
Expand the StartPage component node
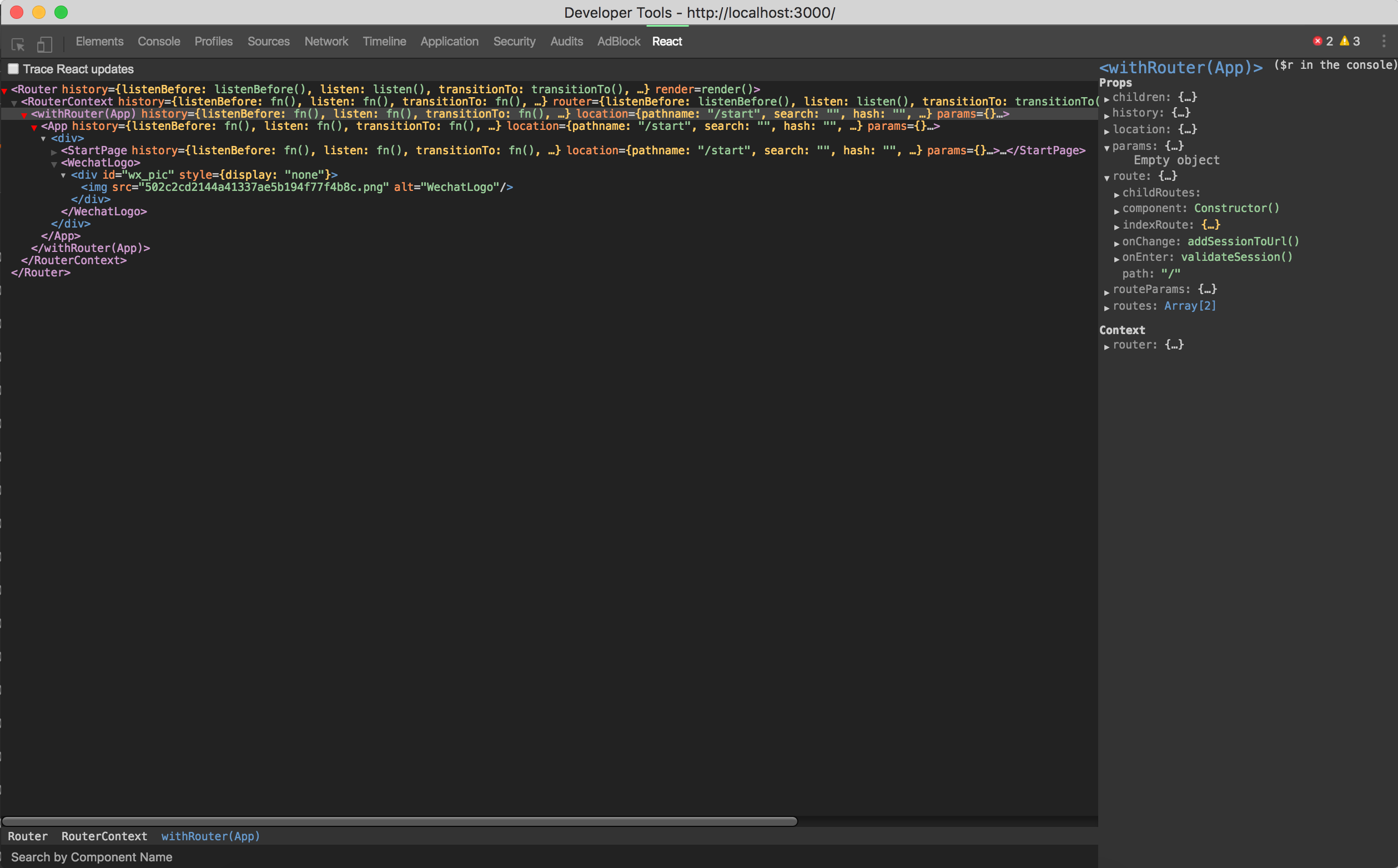tap(54, 152)
